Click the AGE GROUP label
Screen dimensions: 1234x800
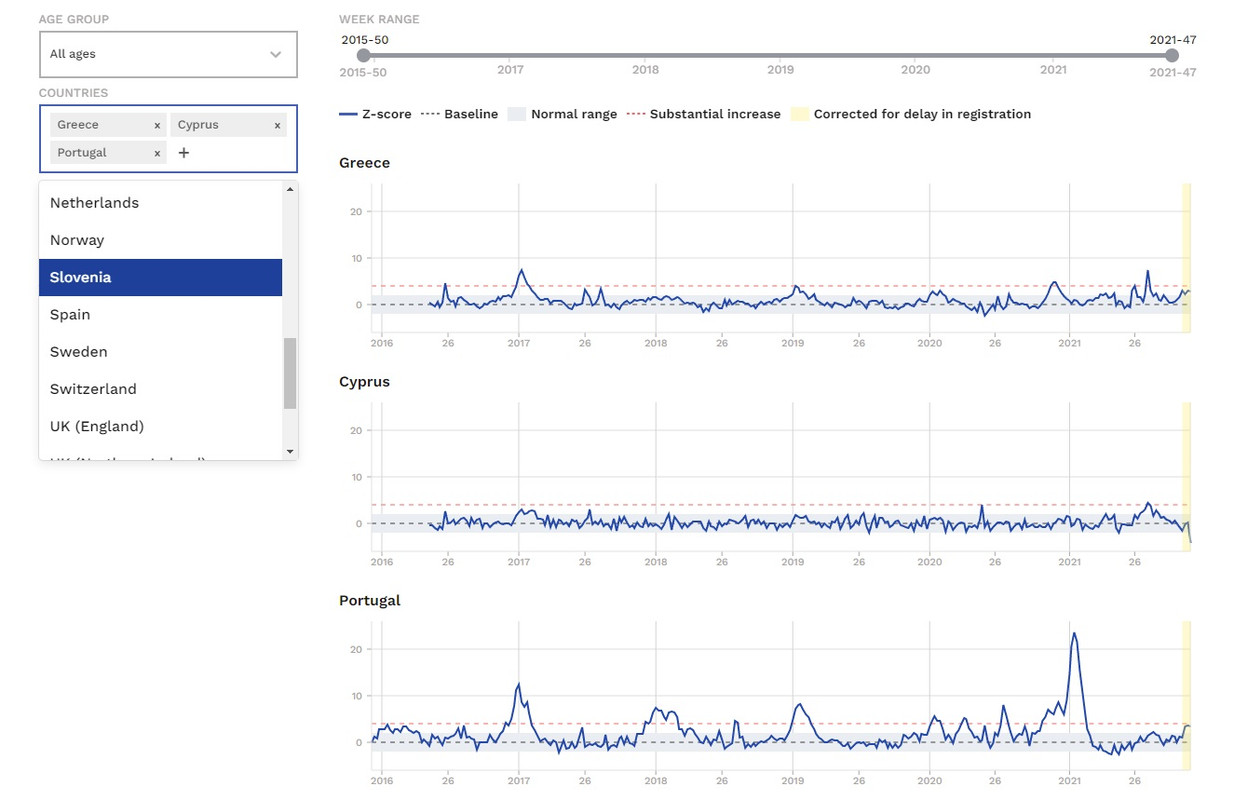(74, 19)
